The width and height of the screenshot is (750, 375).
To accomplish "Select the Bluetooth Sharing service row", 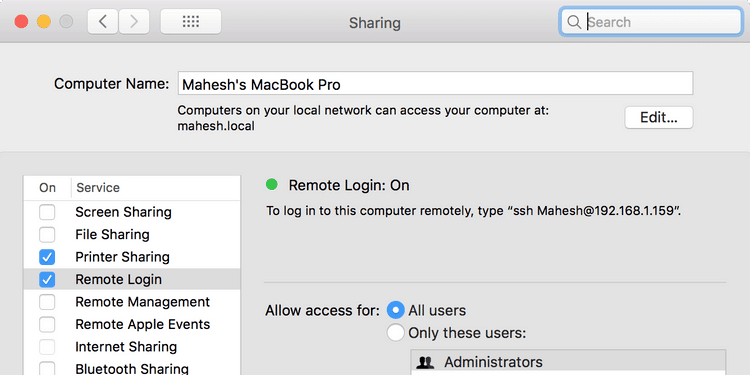I will click(x=132, y=367).
